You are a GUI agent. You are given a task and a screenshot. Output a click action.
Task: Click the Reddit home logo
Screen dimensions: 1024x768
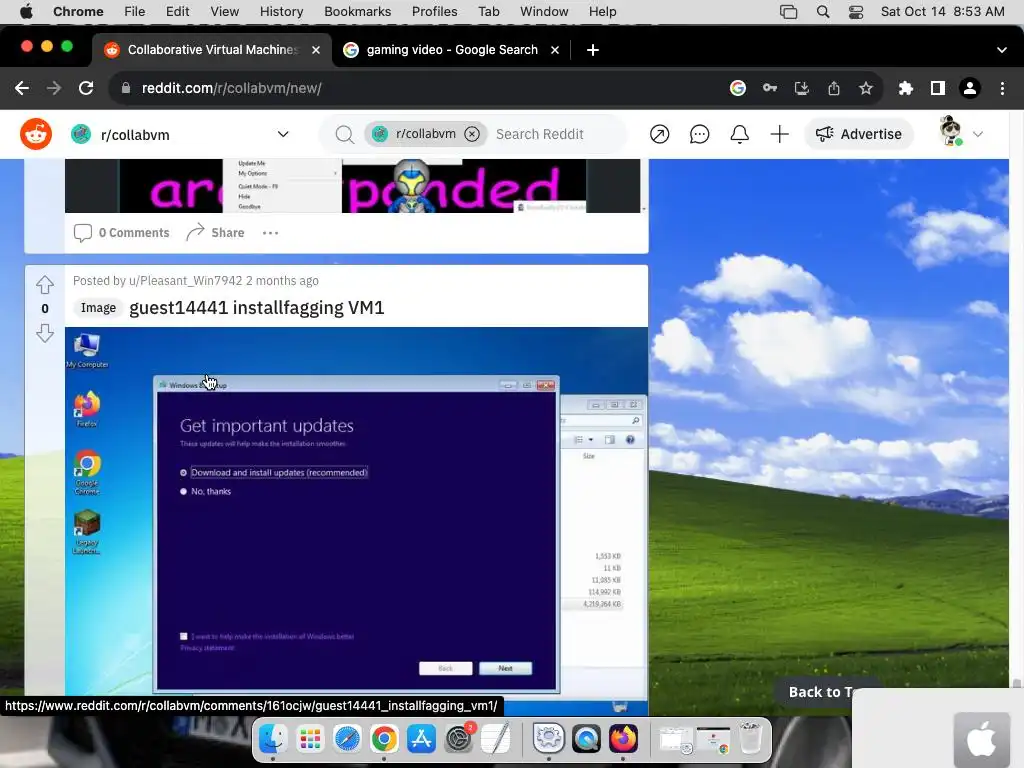[36, 134]
